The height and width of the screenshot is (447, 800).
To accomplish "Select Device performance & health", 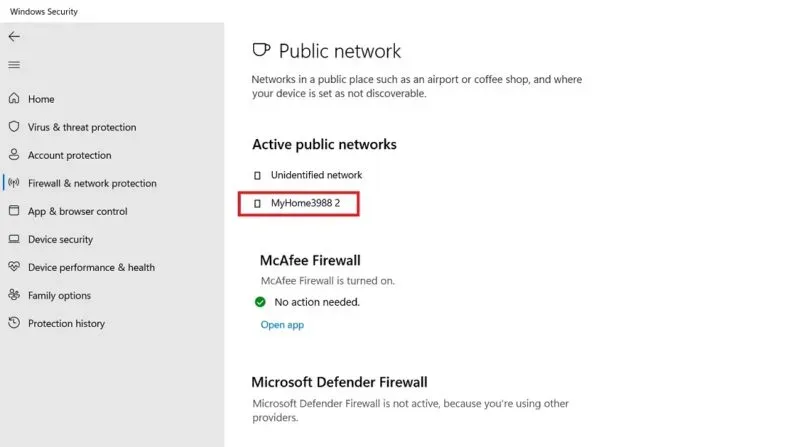I will [91, 267].
